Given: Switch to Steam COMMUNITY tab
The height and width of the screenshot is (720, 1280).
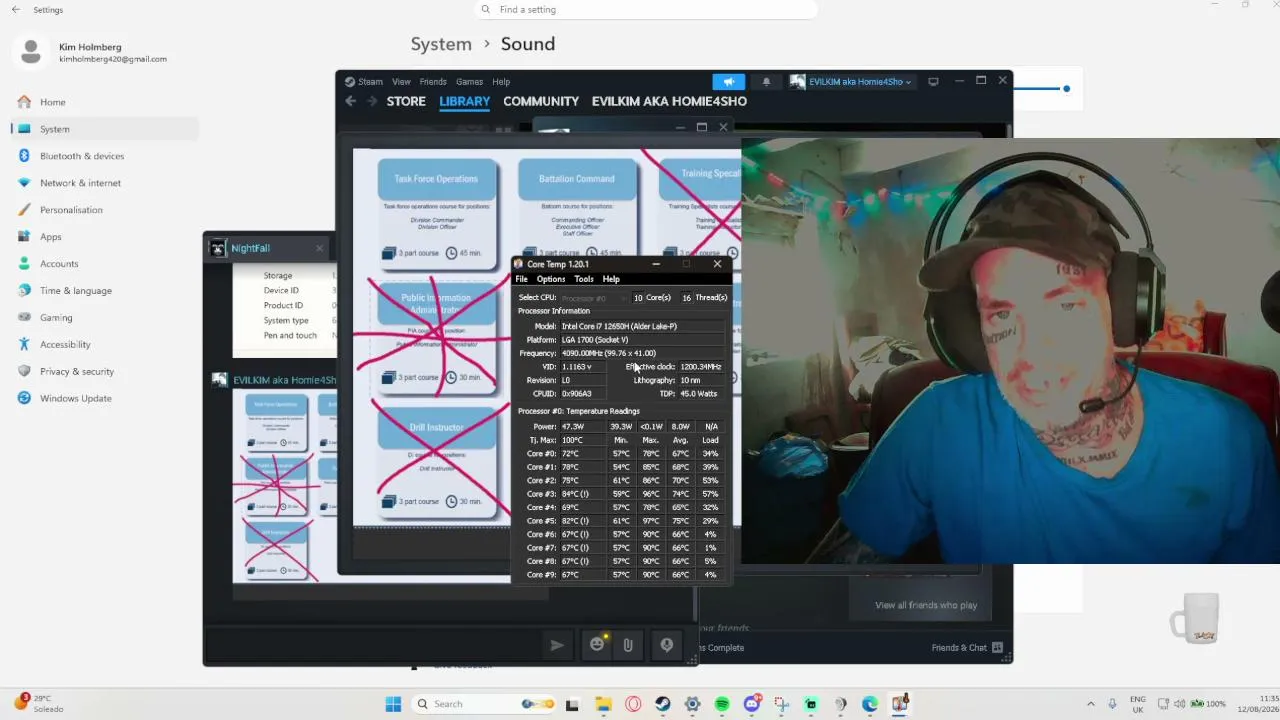Looking at the screenshot, I should (541, 101).
